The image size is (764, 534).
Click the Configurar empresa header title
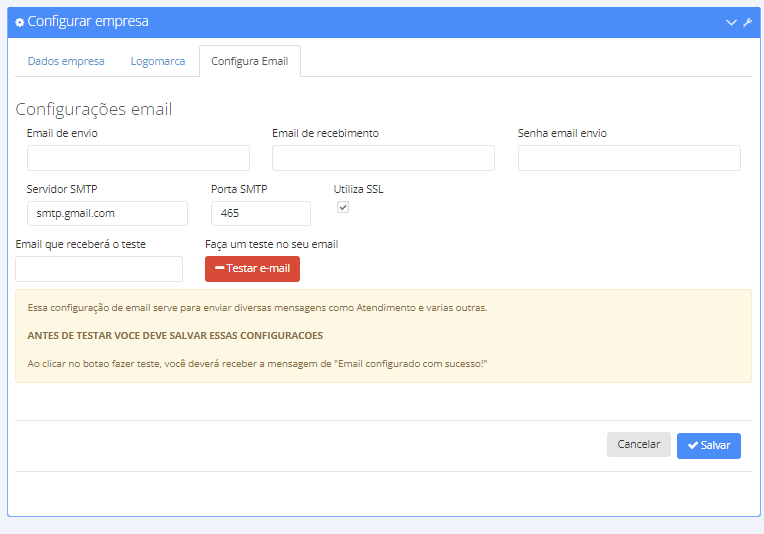pyautogui.click(x=88, y=22)
